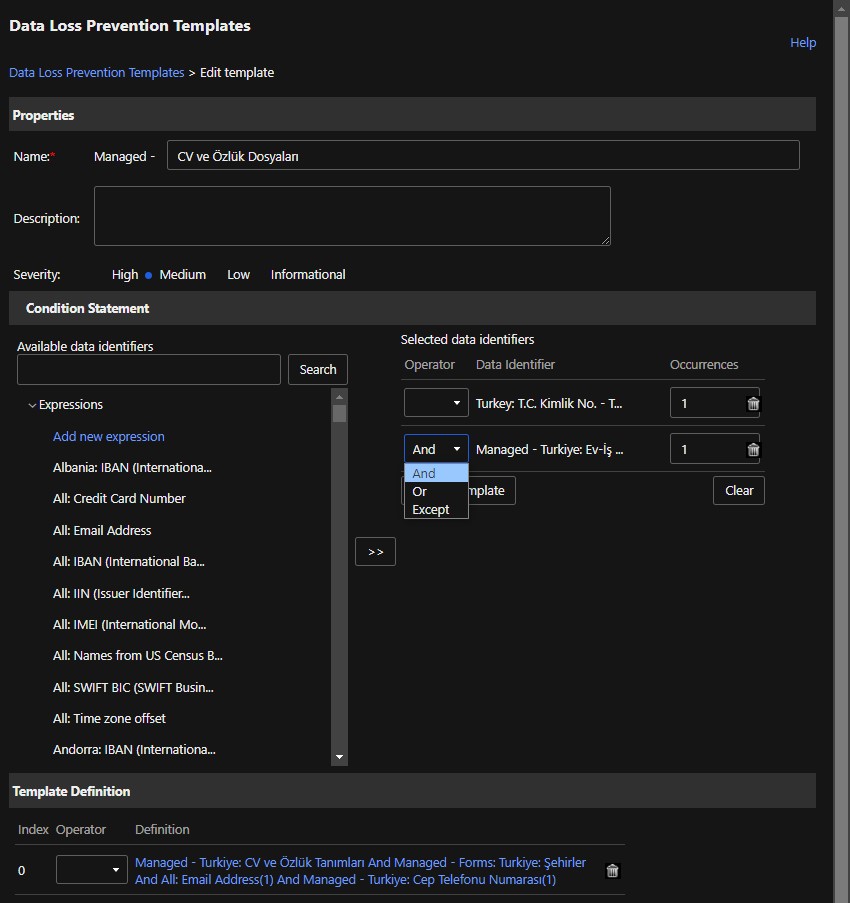Set severity to High
The height and width of the screenshot is (903, 850).
tap(125, 275)
